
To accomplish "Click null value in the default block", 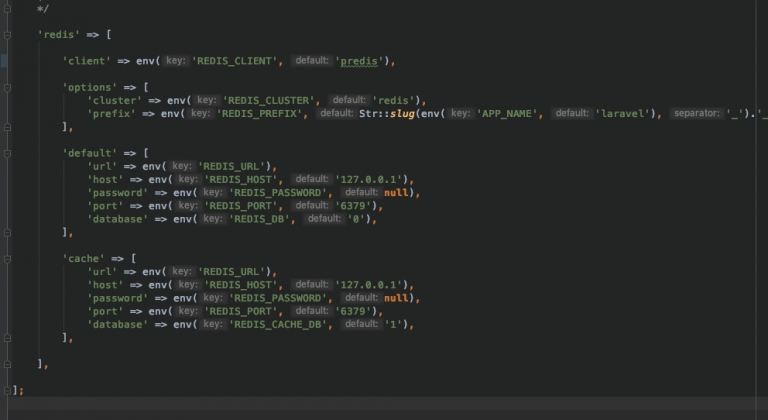I will point(396,193).
